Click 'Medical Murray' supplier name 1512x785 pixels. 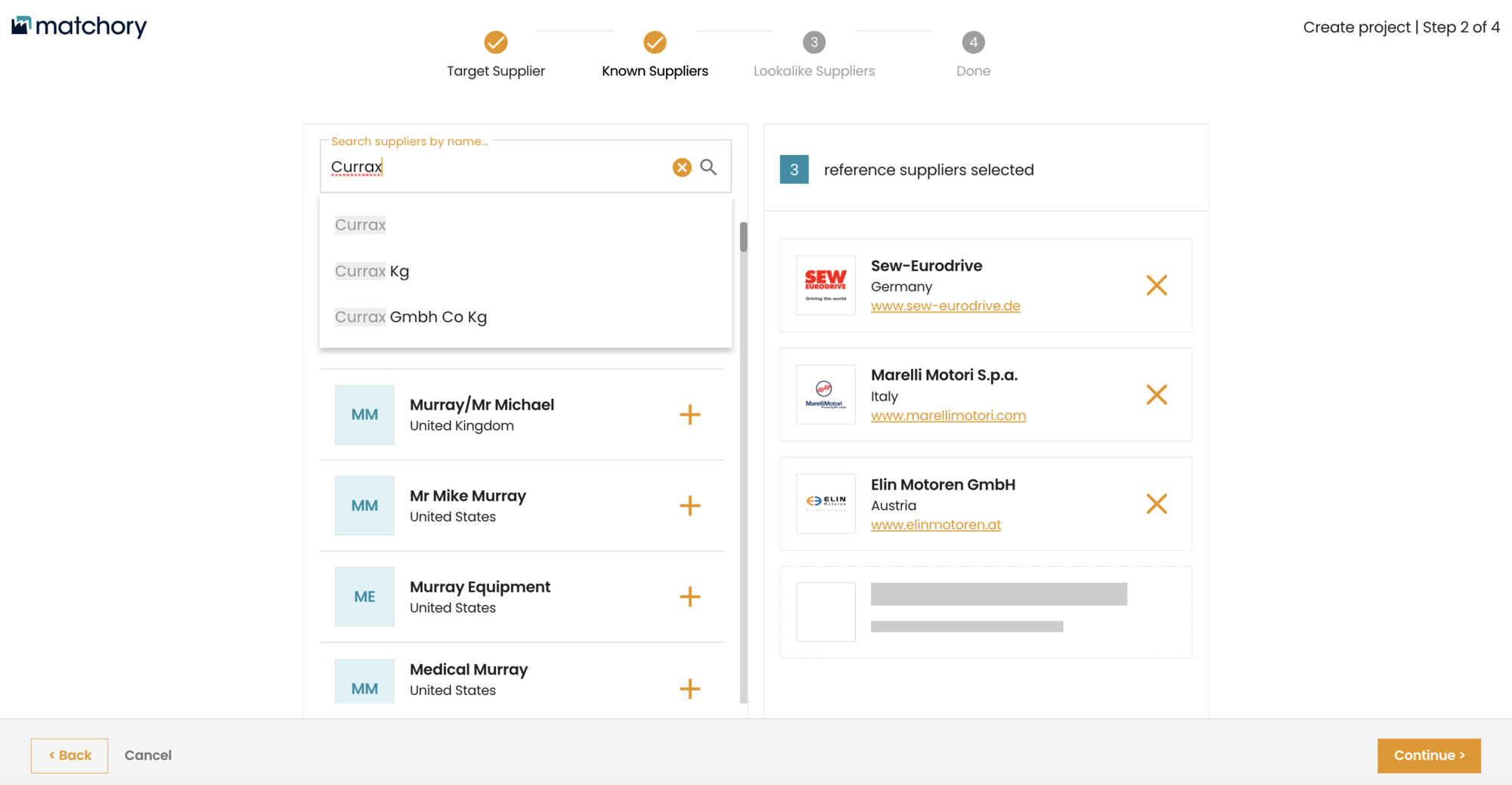(x=469, y=669)
